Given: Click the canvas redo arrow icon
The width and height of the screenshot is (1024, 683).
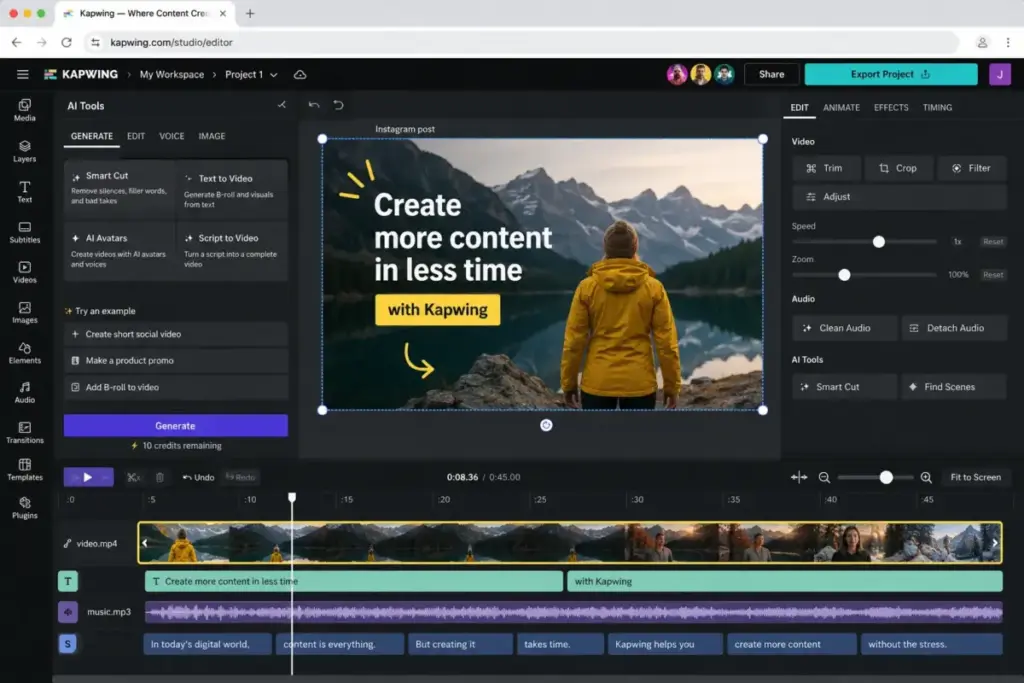Looking at the screenshot, I should (338, 104).
